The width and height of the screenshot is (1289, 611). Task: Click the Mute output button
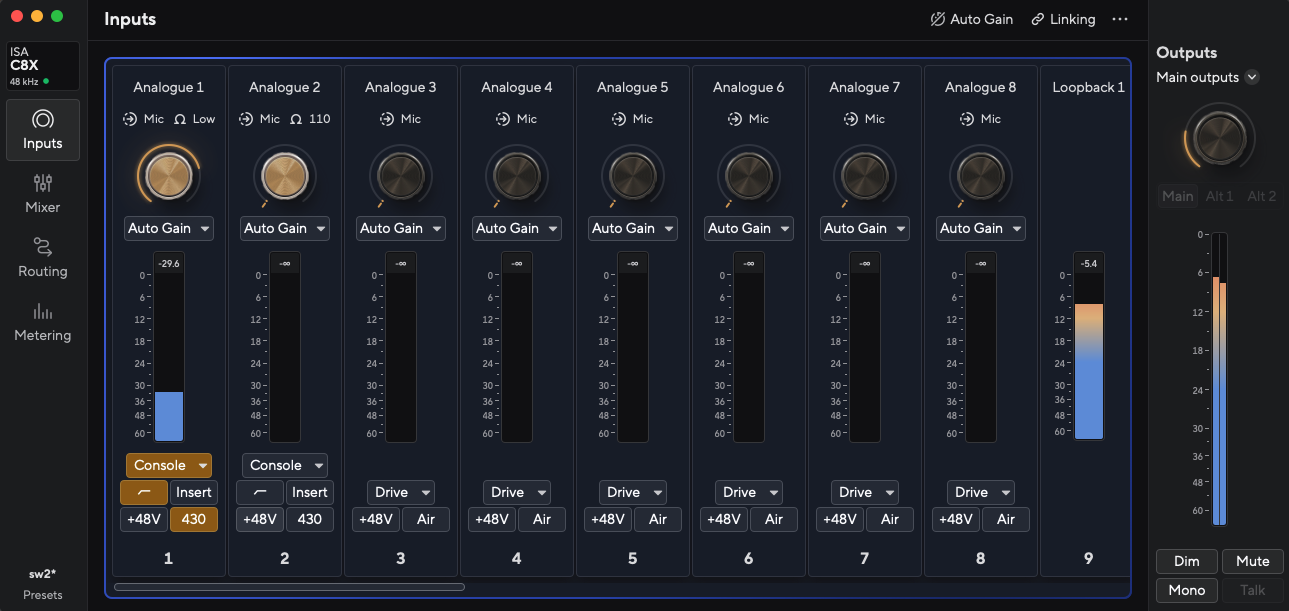(1252, 561)
